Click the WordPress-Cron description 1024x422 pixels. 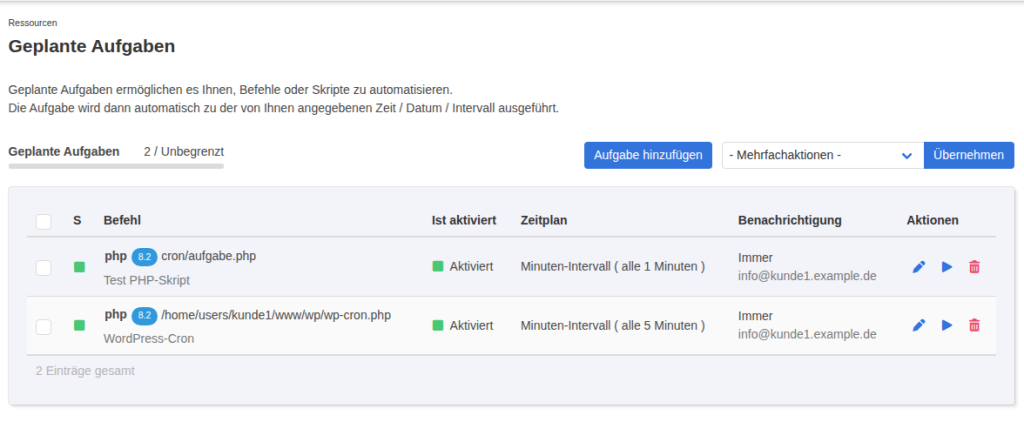pos(149,339)
